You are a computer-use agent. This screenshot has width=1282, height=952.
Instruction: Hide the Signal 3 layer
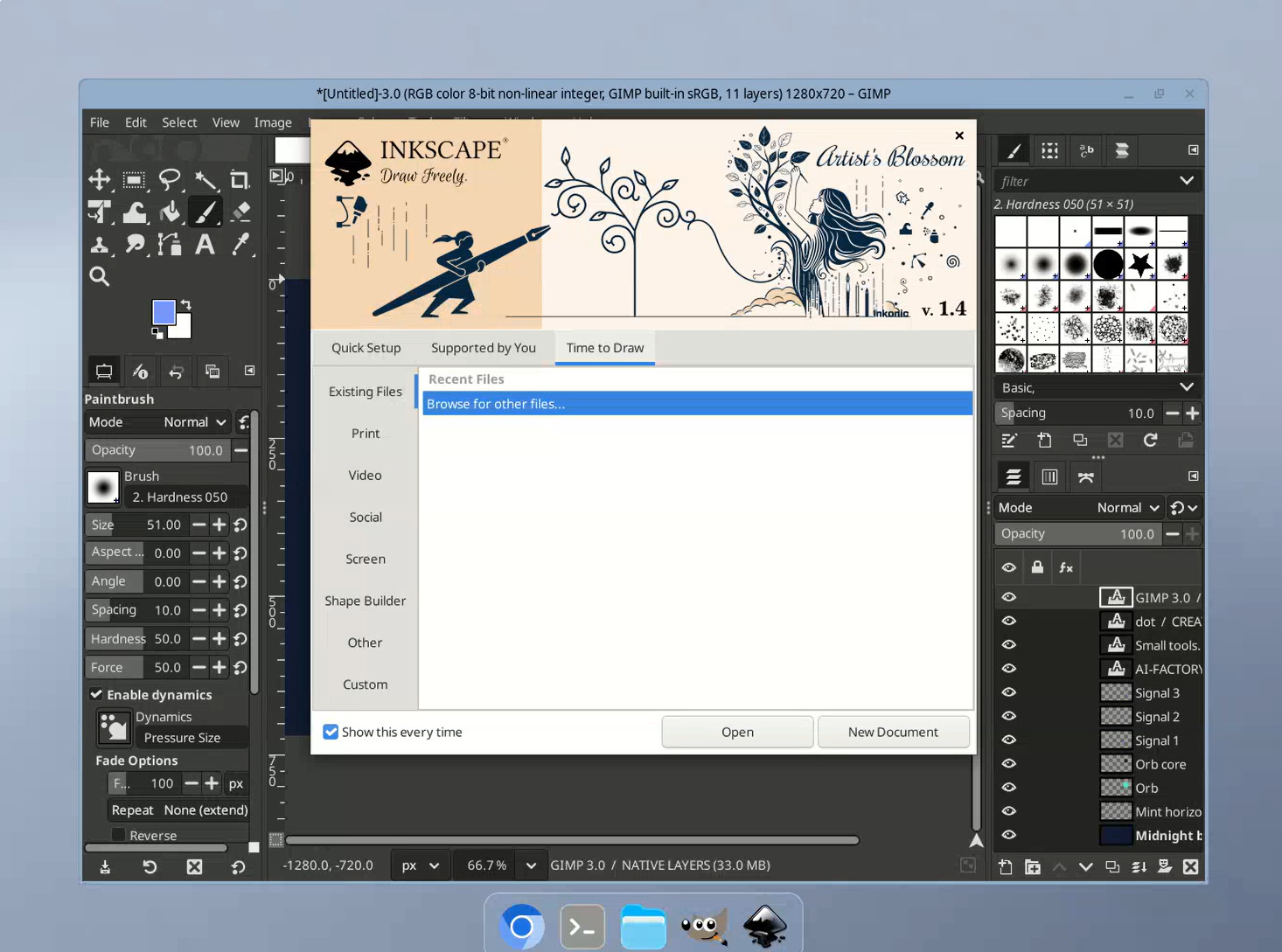tap(1009, 692)
